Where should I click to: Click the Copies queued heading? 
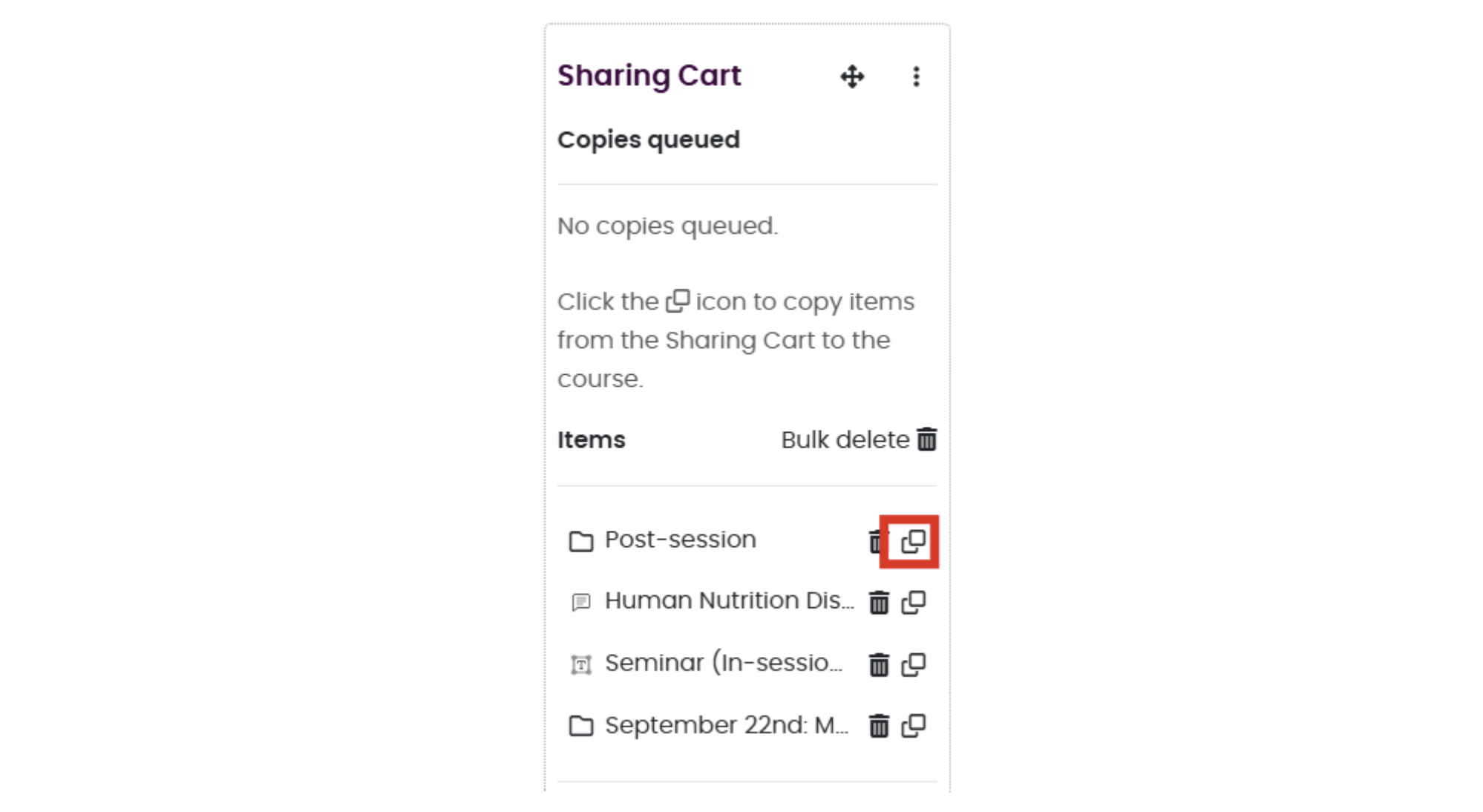click(x=649, y=140)
